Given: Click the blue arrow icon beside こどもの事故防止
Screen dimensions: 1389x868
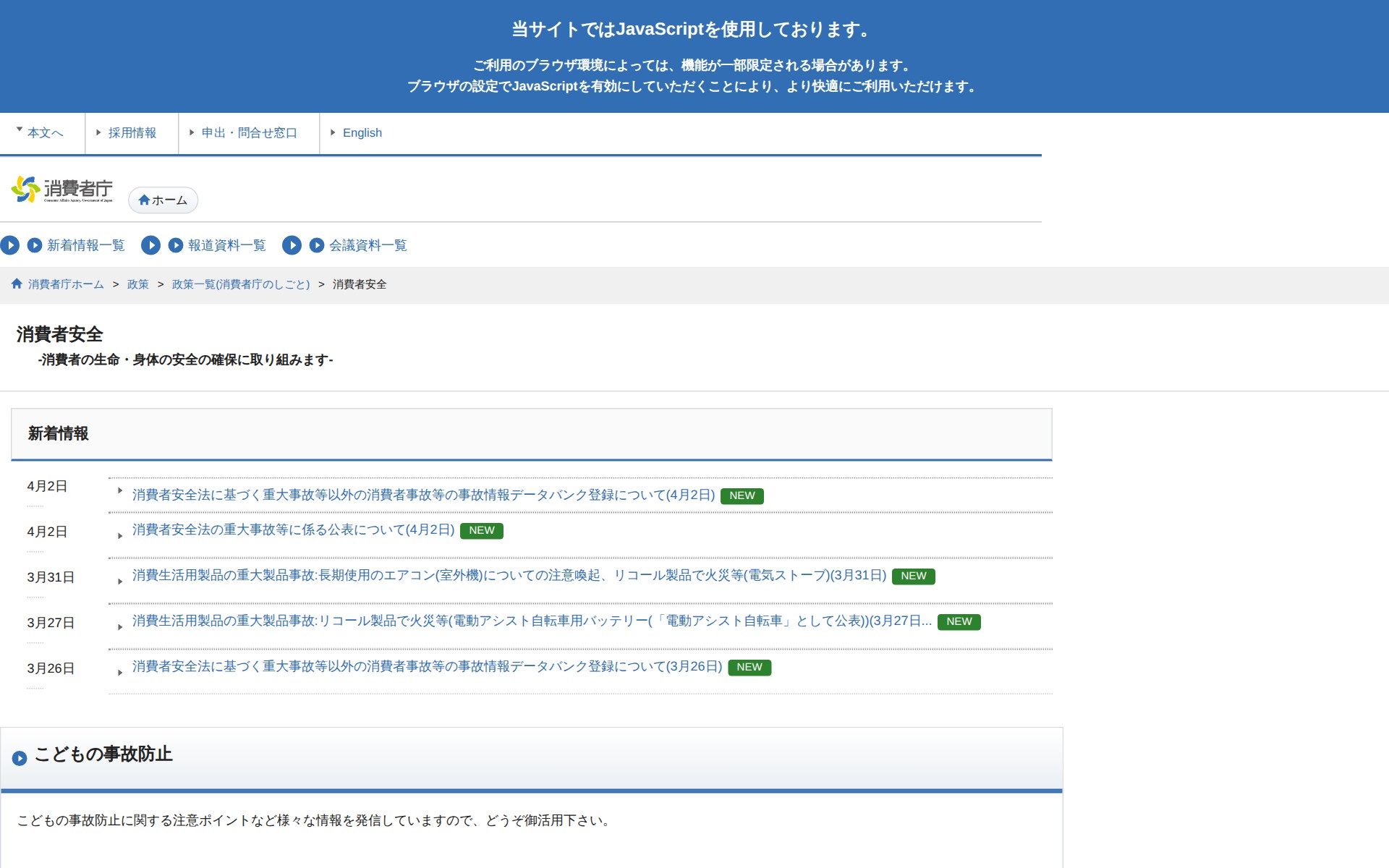Looking at the screenshot, I should [20, 758].
